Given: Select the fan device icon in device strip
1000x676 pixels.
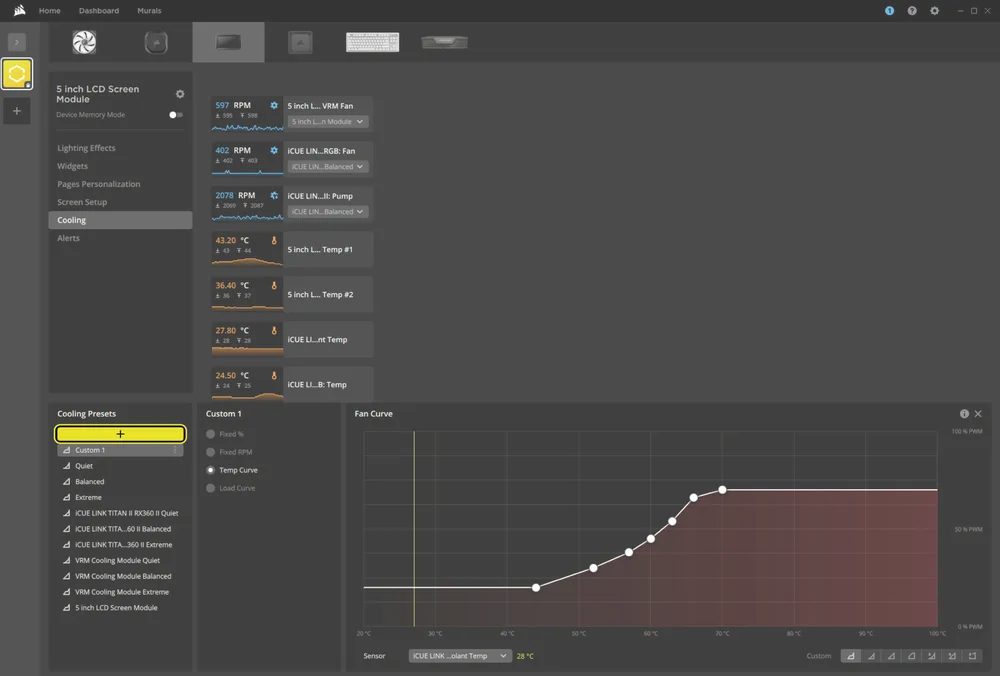Looking at the screenshot, I should [x=84, y=42].
